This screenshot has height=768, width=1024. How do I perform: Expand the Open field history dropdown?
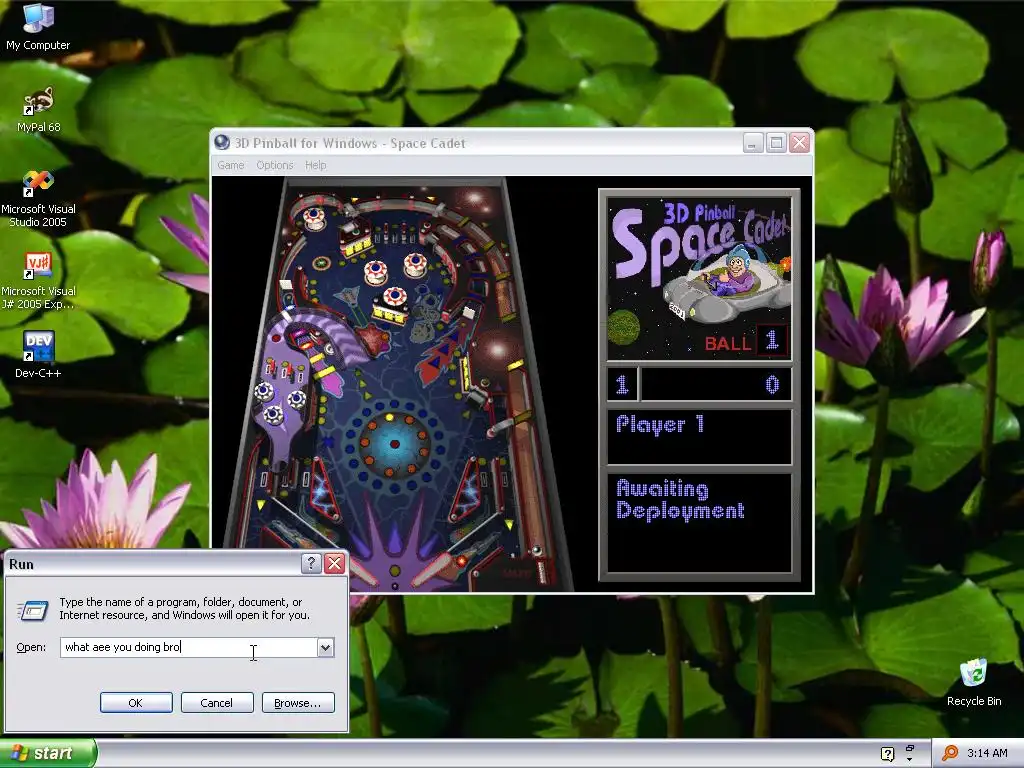tap(325, 647)
